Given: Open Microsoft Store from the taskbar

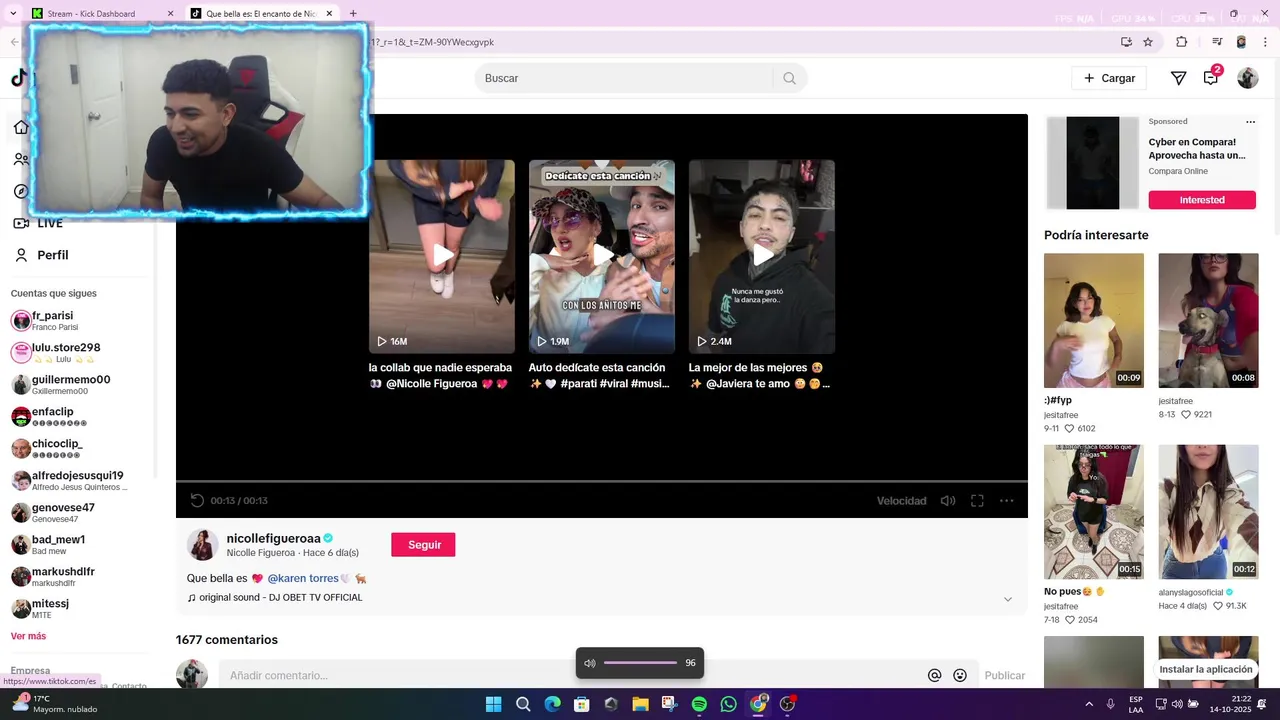Looking at the screenshot, I should (x=581, y=704).
